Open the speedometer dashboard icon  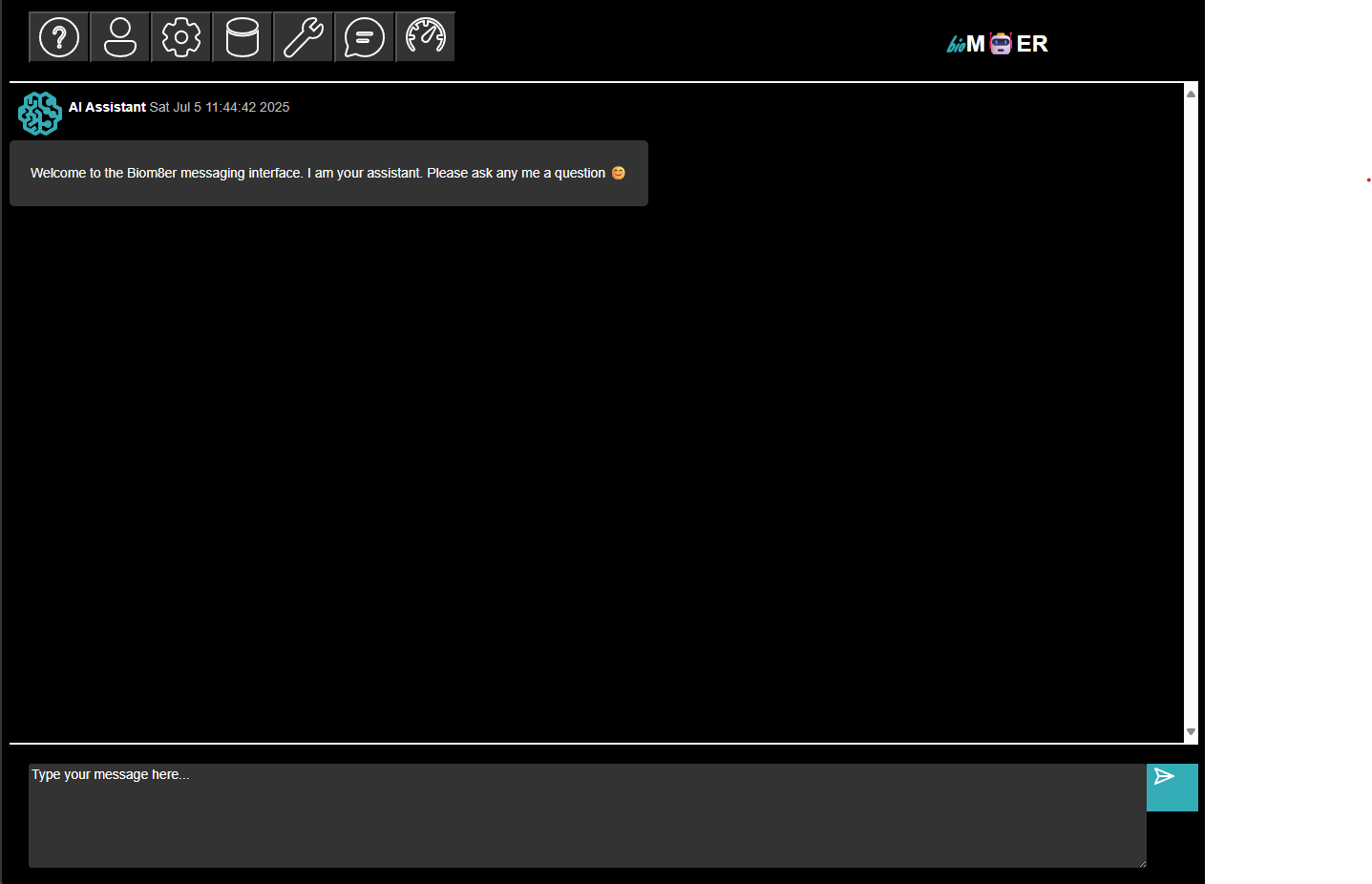(x=426, y=37)
